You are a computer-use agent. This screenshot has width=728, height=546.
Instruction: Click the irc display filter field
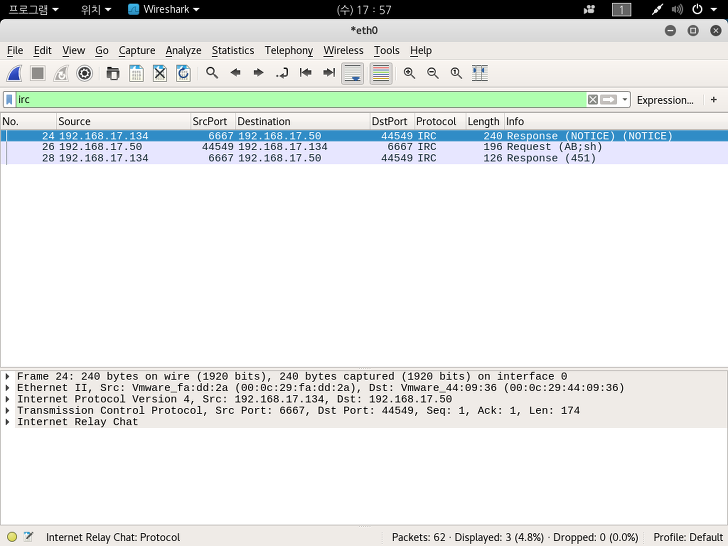pyautogui.click(x=301, y=99)
